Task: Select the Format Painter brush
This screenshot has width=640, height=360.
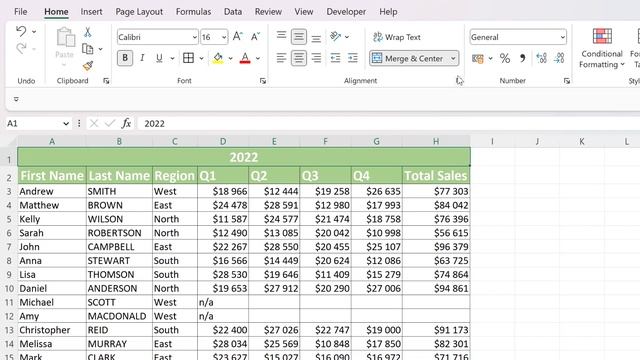Action: 87,65
